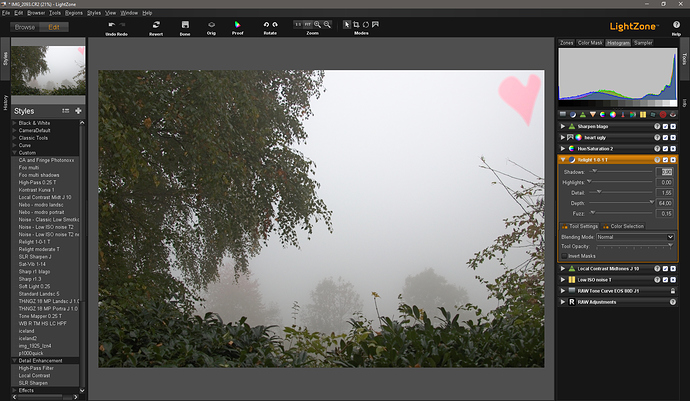The image size is (690, 401).
Task: Disable the Low ISO noise T checkbox
Action: click(x=665, y=280)
